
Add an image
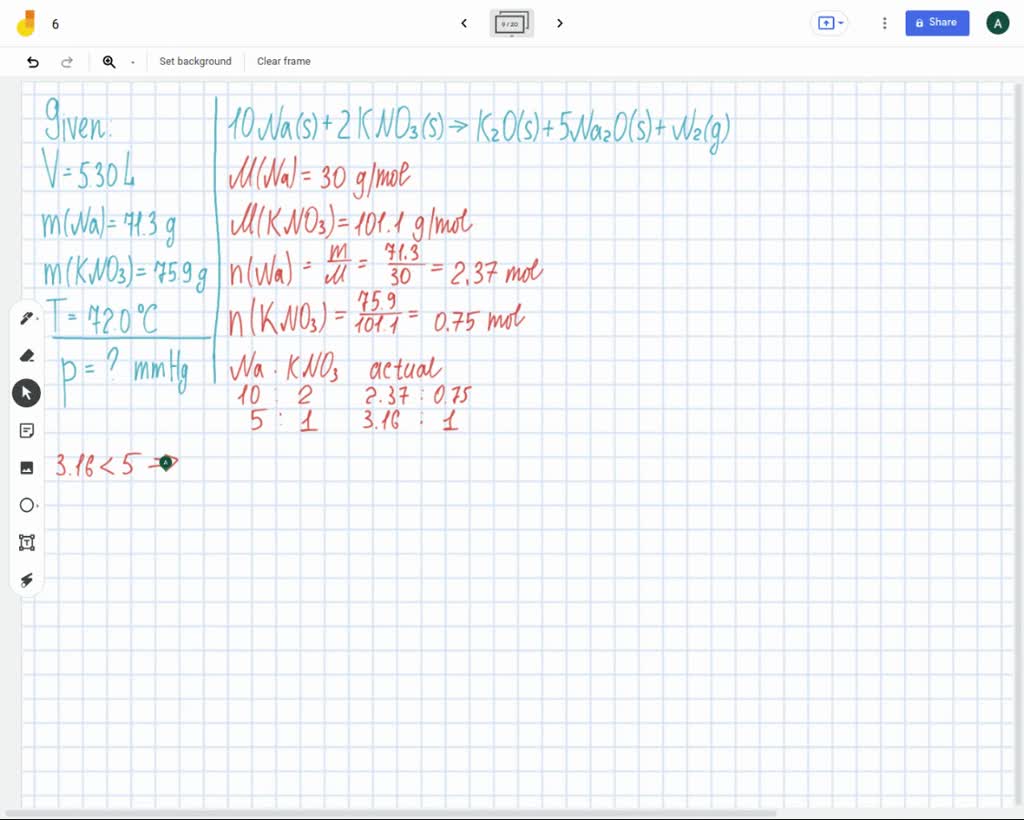tap(27, 468)
